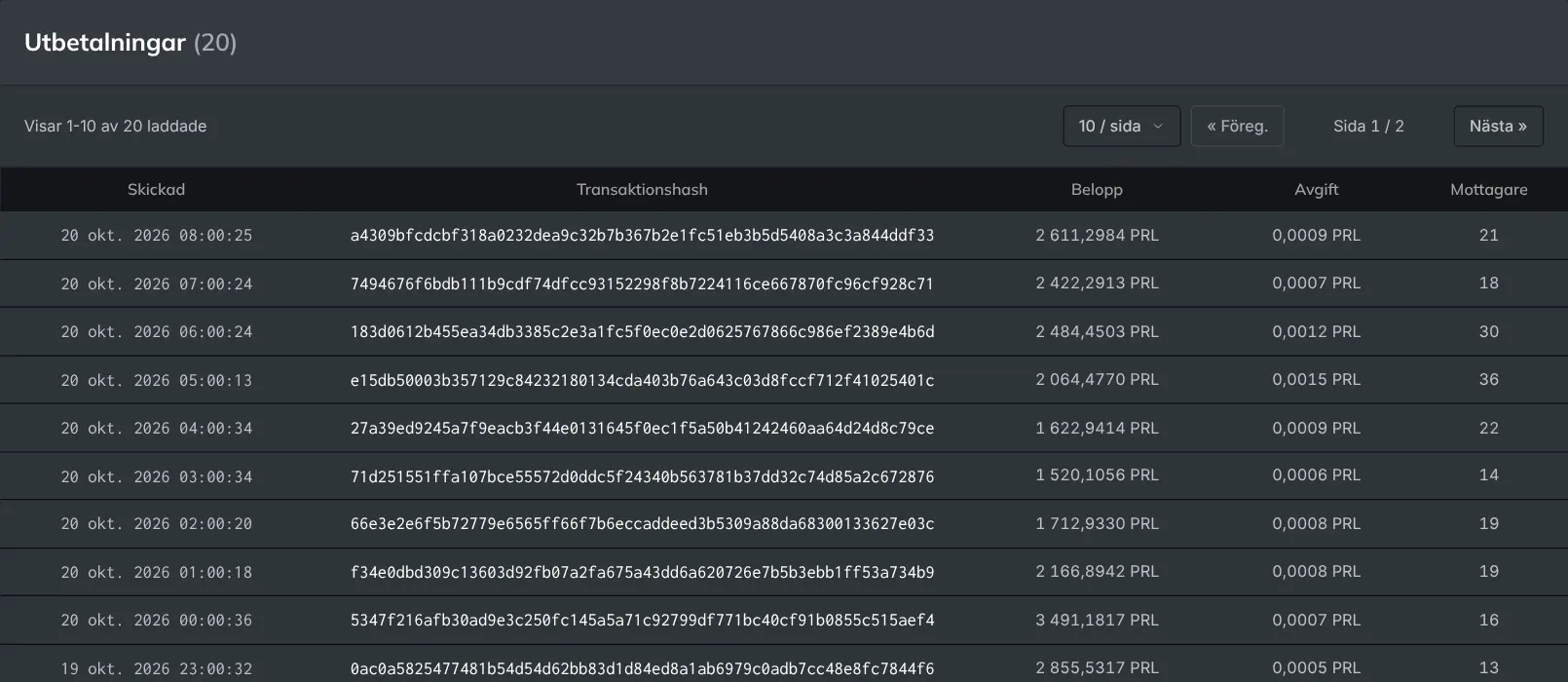Click the "Mottagare" column header
Screen dimensions: 1568x682
(1488, 189)
